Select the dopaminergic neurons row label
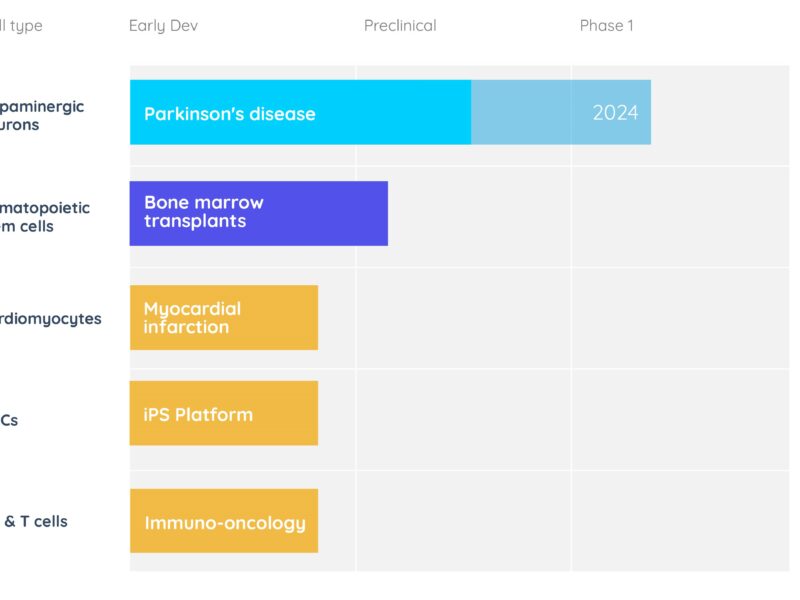This screenshot has height=600, width=800. coord(42,115)
